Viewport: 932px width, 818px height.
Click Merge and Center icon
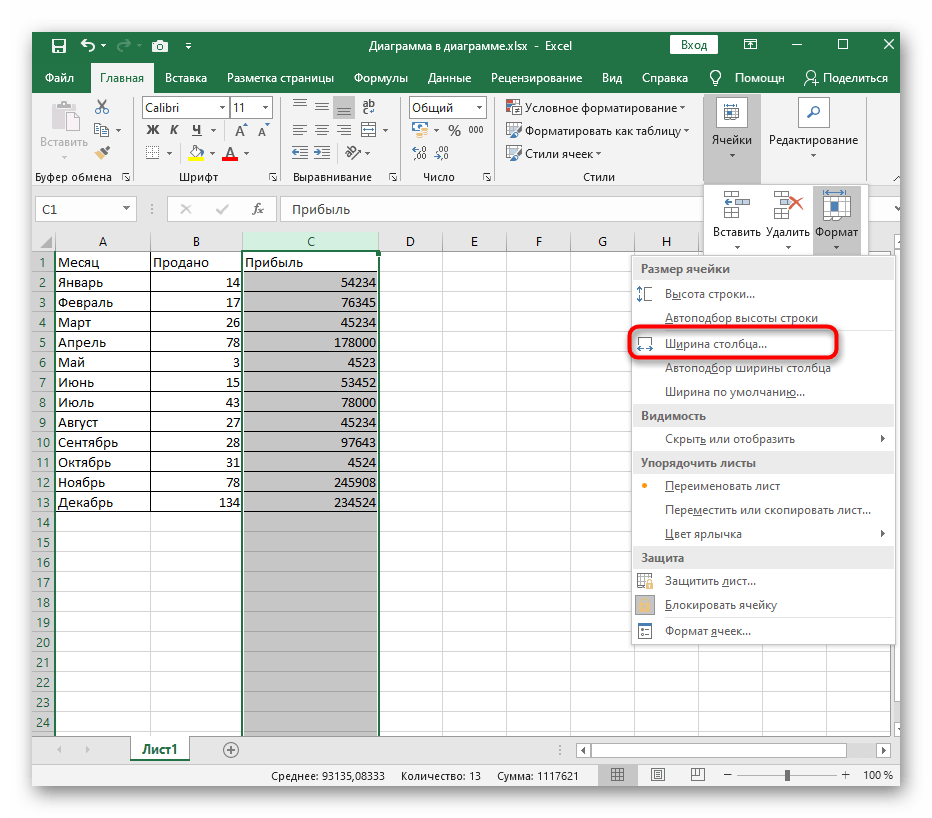tap(369, 130)
